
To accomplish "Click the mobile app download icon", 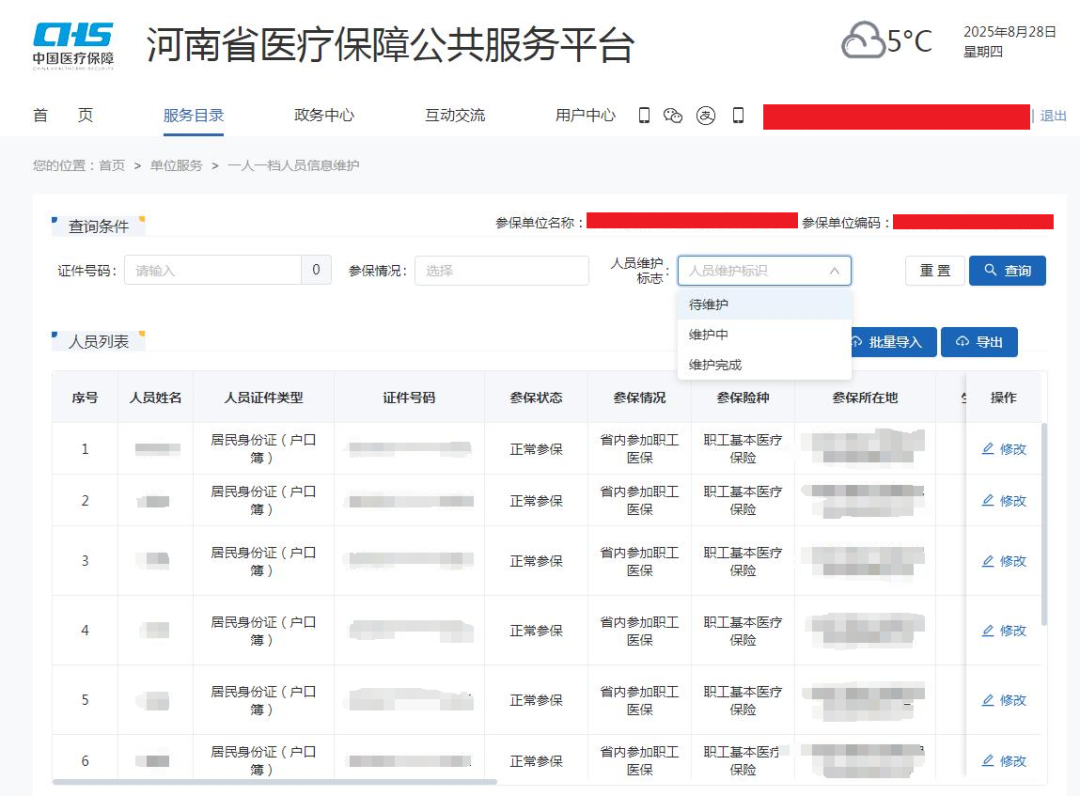I will point(644,116).
